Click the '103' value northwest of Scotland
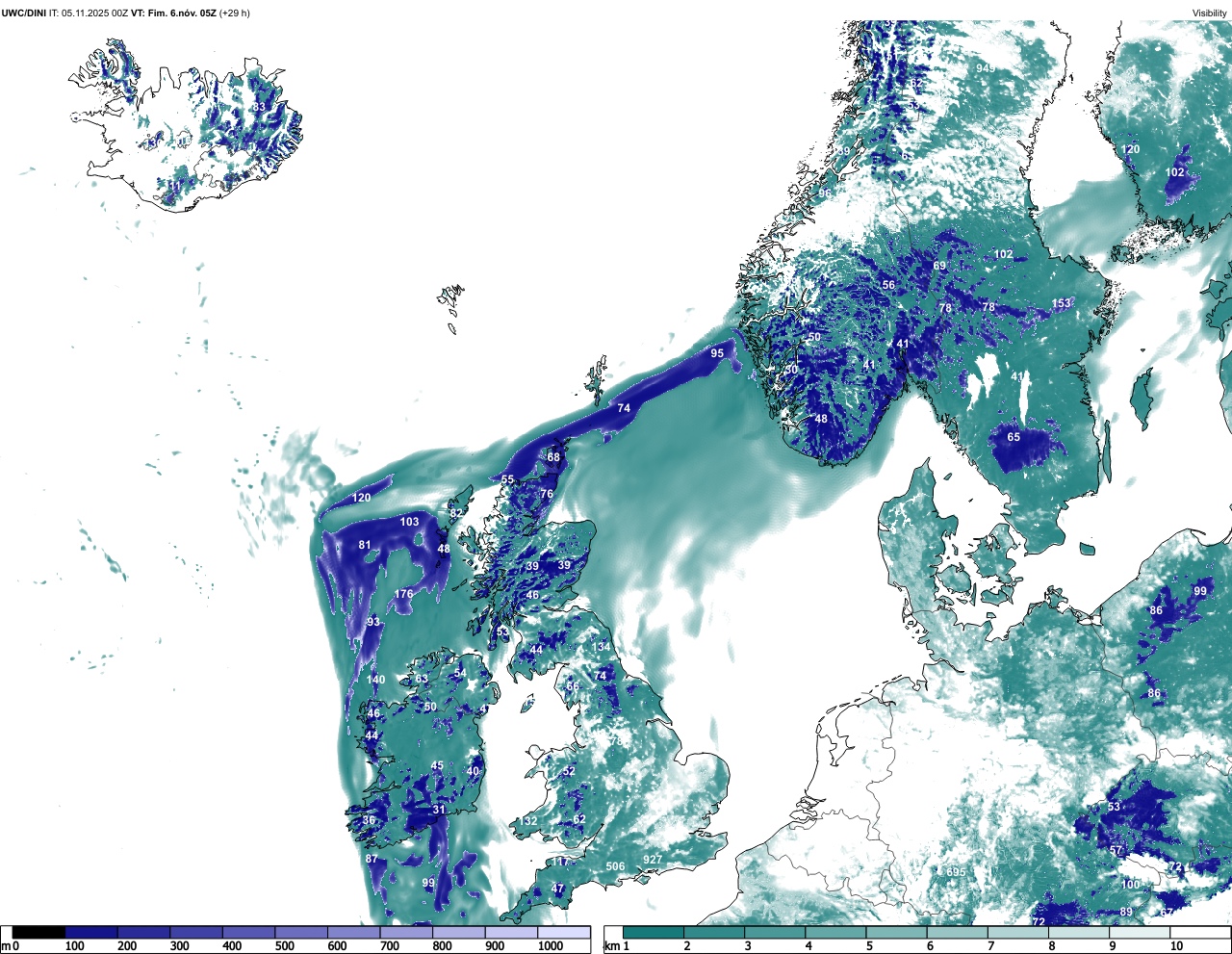 click(x=410, y=522)
